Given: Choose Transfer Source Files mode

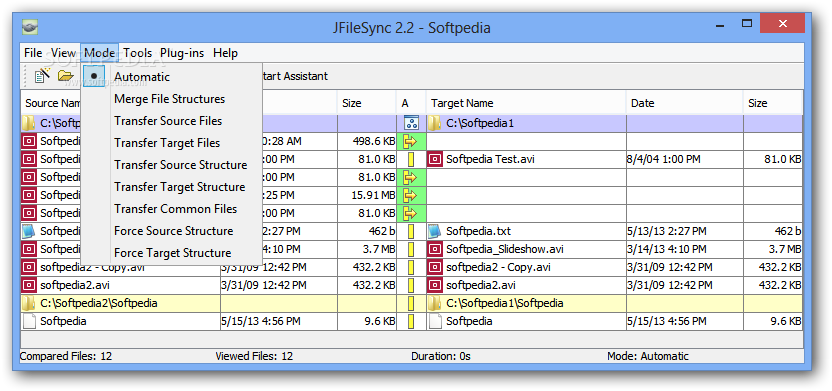Looking at the screenshot, I should (x=171, y=121).
